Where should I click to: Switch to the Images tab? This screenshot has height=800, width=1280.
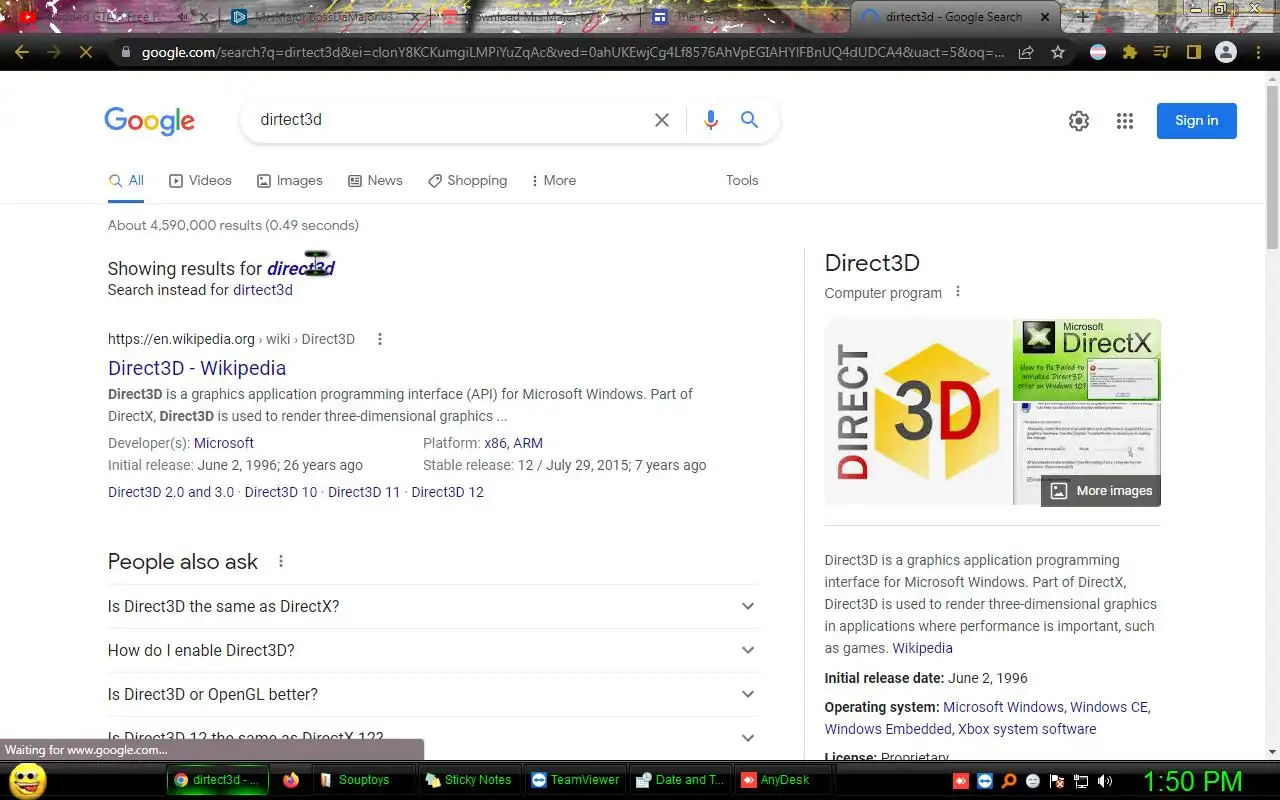coord(290,181)
